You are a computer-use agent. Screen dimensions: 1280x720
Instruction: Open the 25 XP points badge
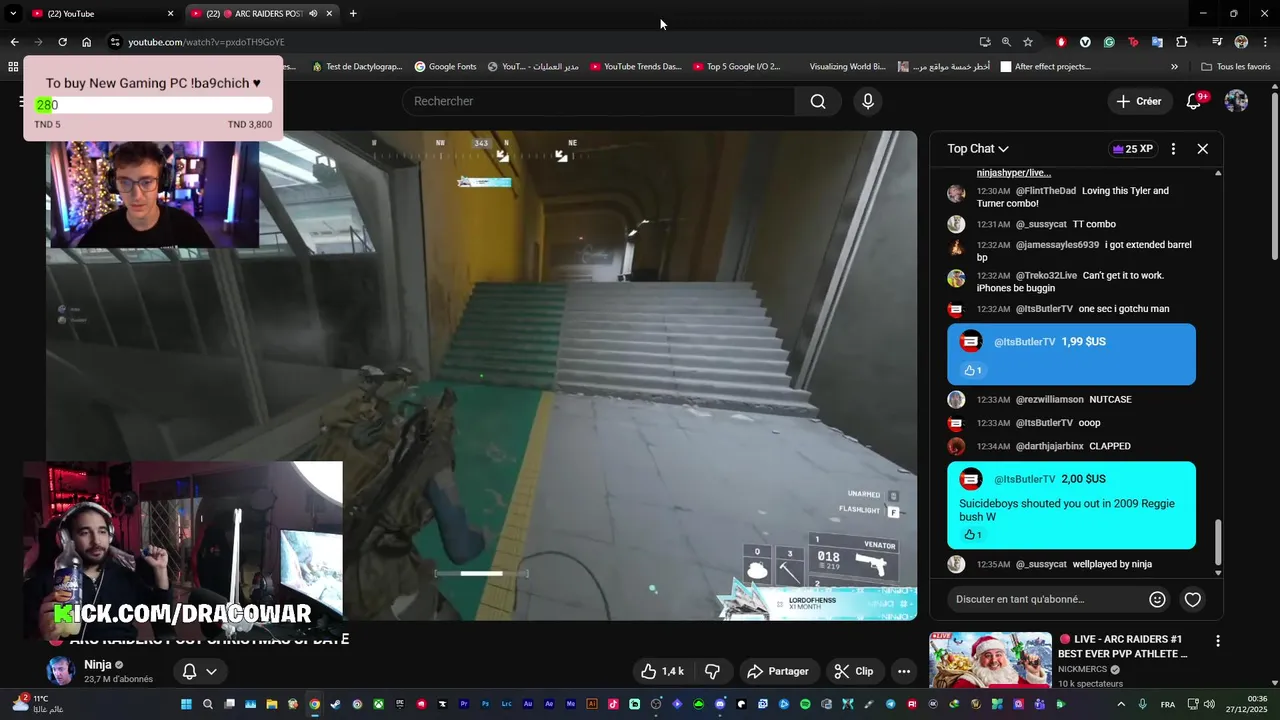(x=1132, y=149)
